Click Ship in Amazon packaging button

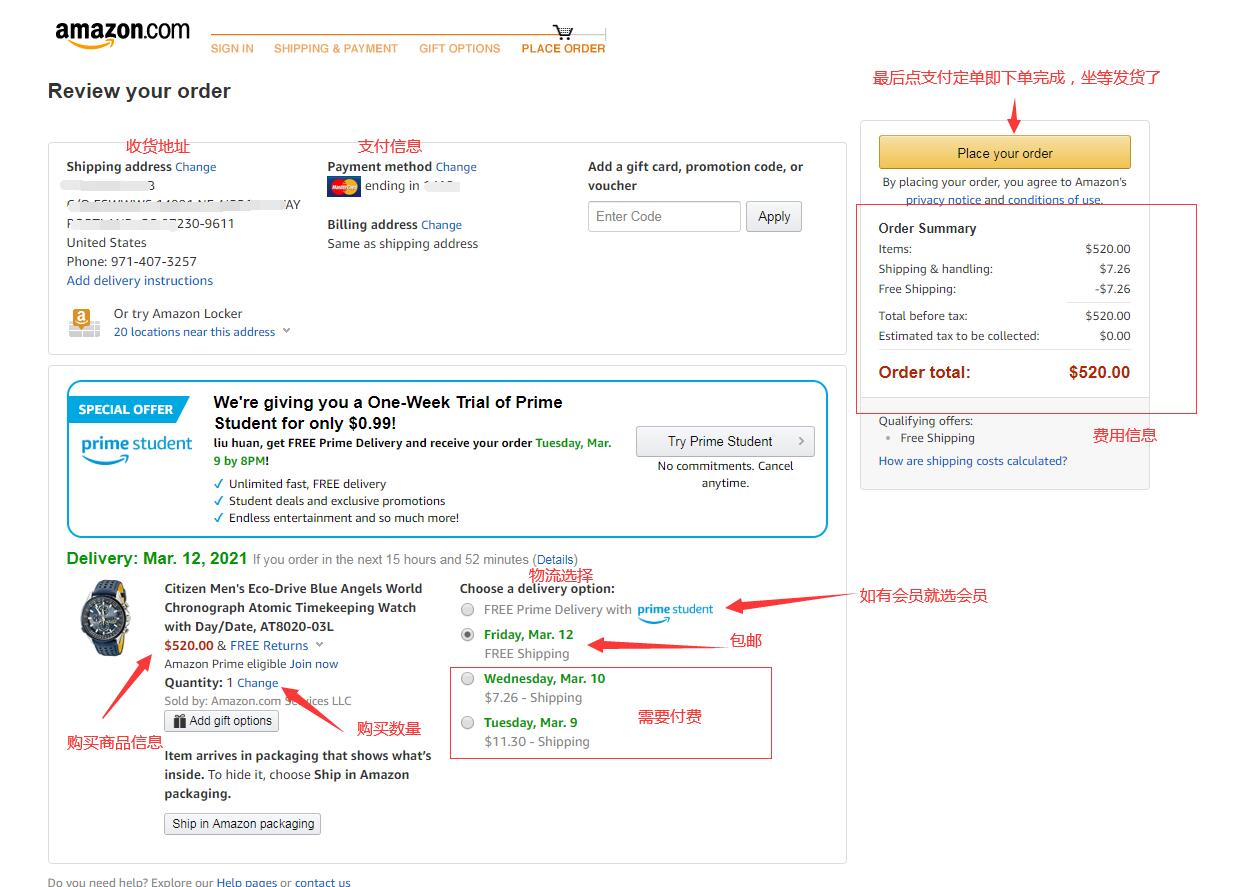(243, 824)
